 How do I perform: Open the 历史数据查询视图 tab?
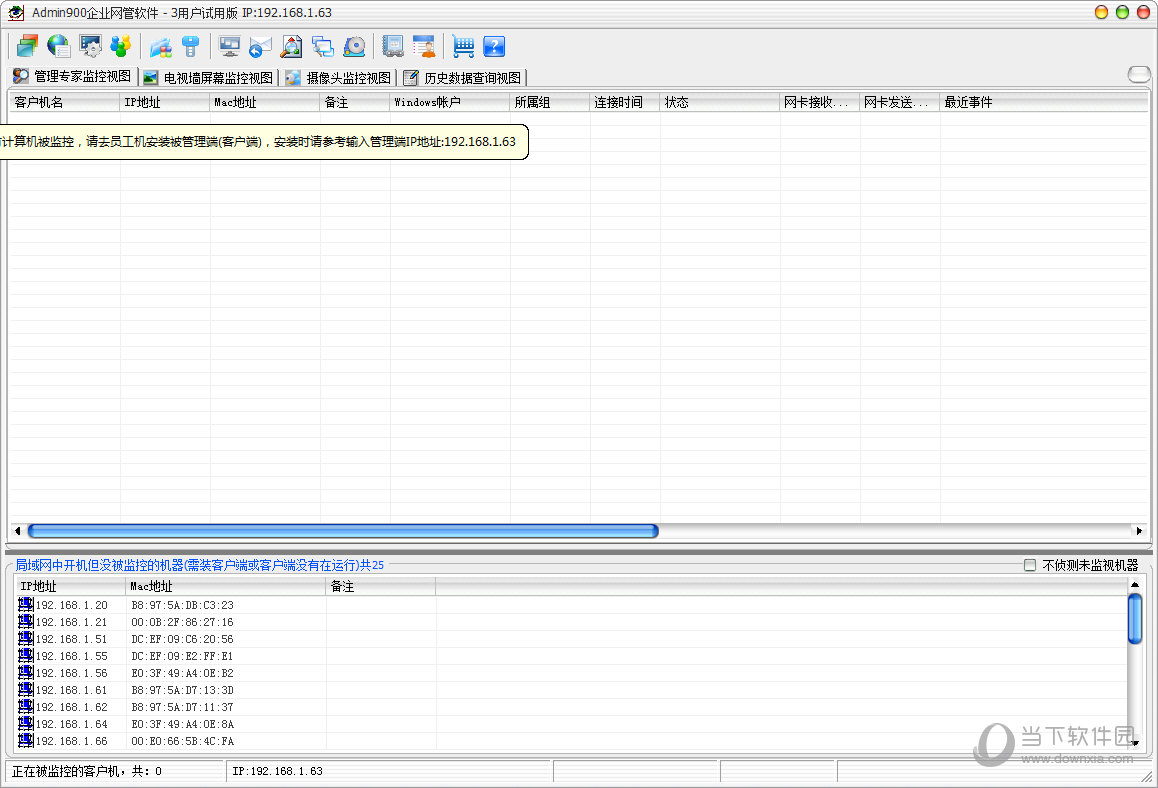pyautogui.click(x=464, y=78)
